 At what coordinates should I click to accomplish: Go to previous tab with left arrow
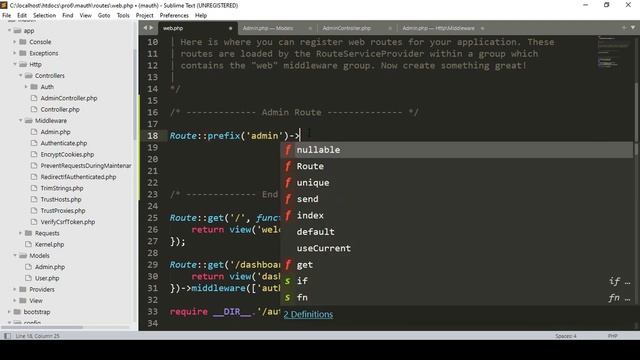(145, 28)
